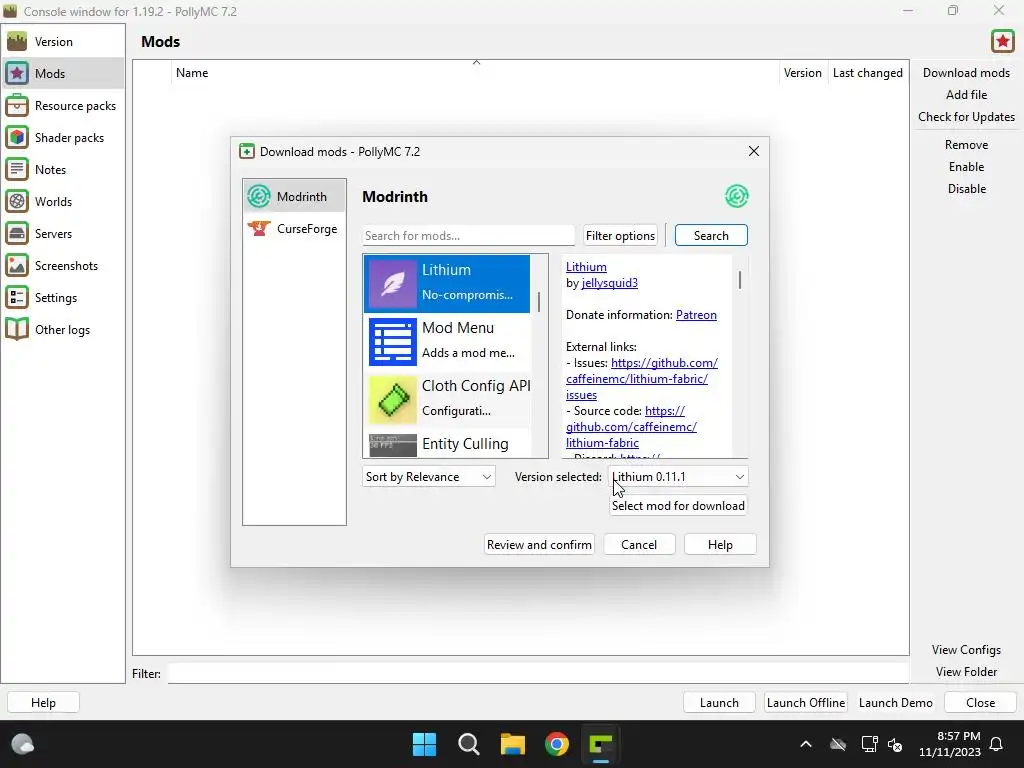Click the bottom-left Help button
Screen dimensions: 1024x768
[x=43, y=703]
